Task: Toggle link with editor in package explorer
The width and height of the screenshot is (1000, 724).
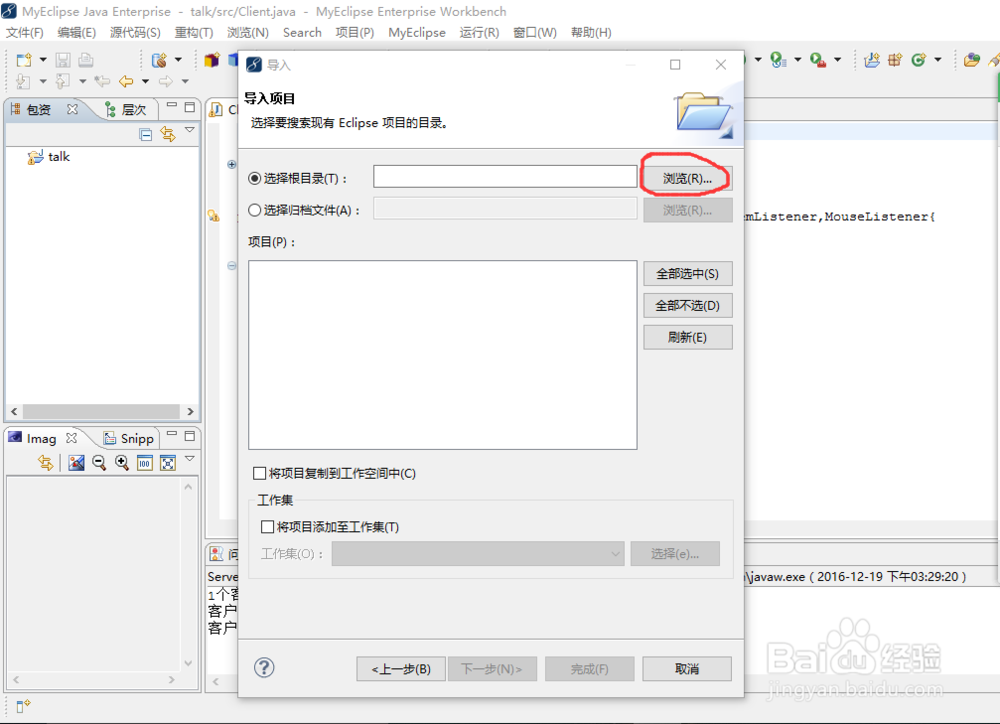Action: (x=168, y=134)
